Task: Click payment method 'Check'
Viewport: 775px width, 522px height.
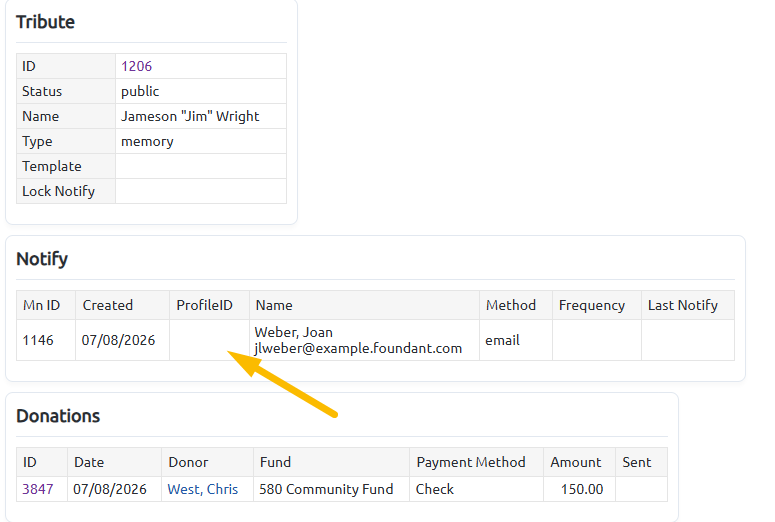Action: pyautogui.click(x=434, y=489)
